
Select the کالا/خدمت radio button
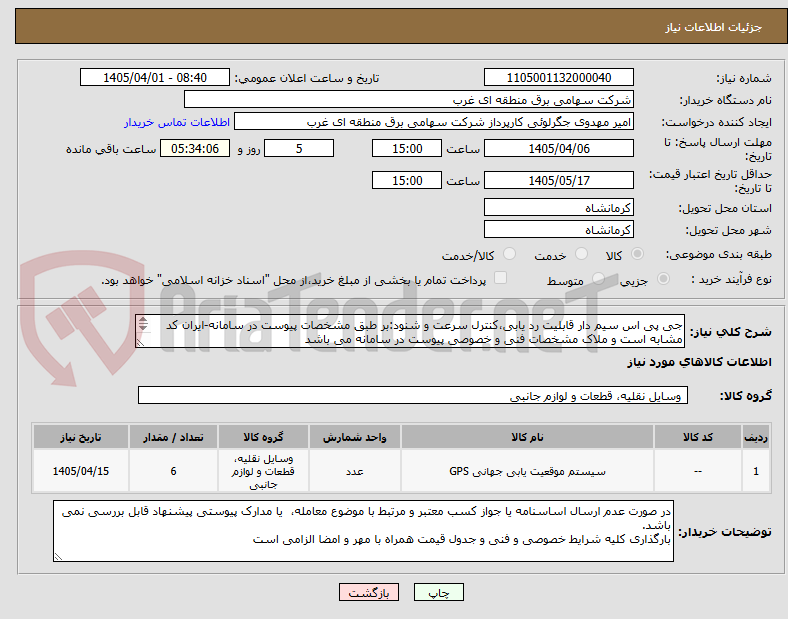click(509, 254)
